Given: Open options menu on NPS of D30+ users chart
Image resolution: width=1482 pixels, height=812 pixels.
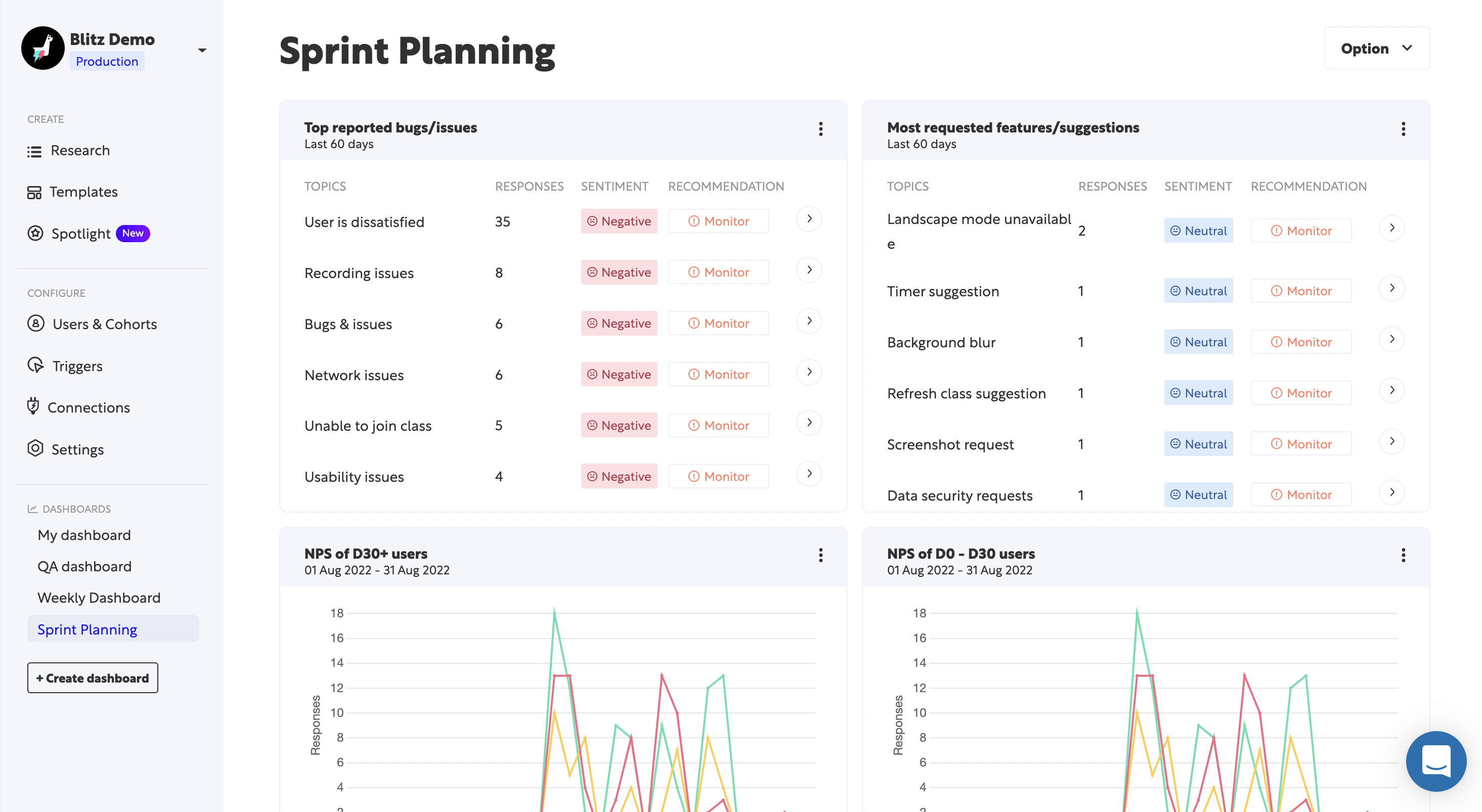Looking at the screenshot, I should click(821, 555).
